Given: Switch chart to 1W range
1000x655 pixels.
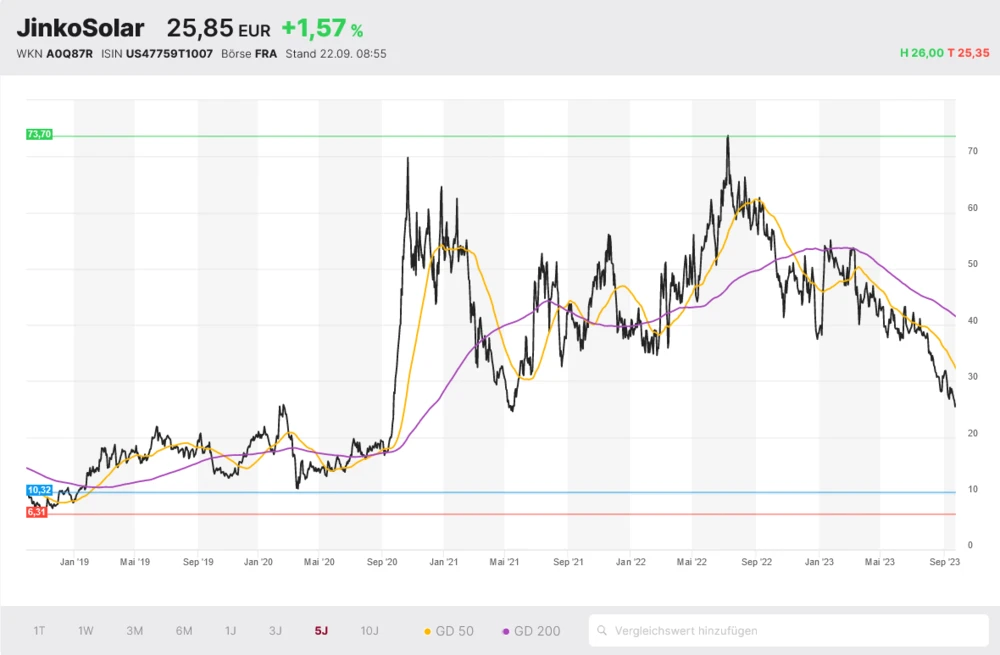Looking at the screenshot, I should point(86,631).
